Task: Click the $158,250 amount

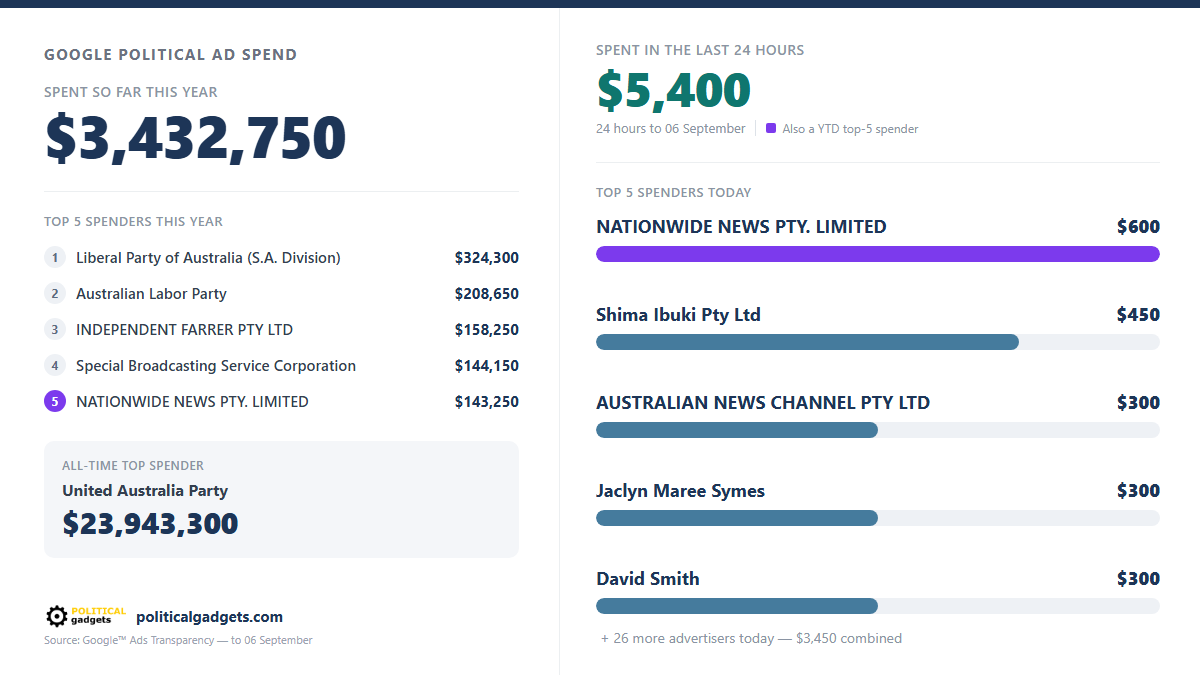Action: [x=486, y=330]
